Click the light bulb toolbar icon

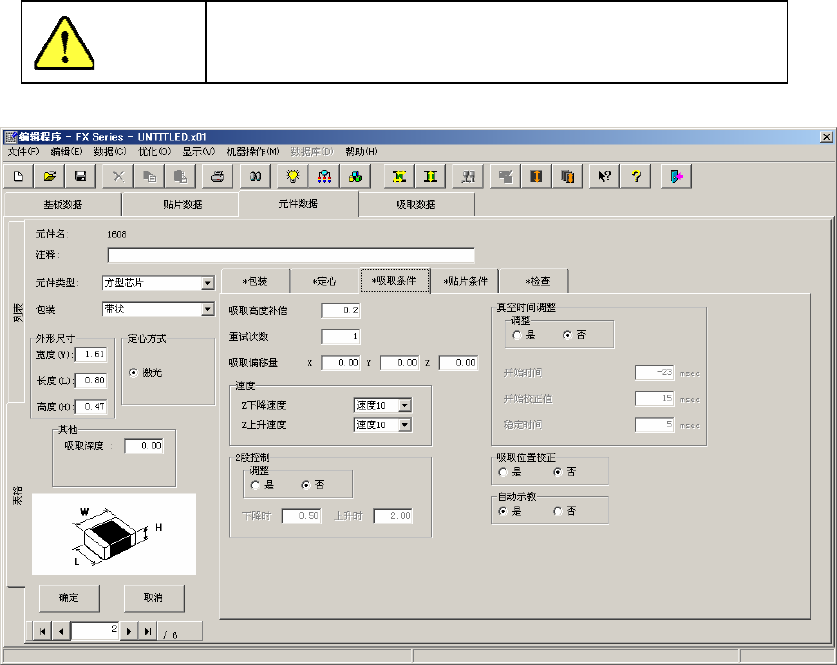(293, 176)
